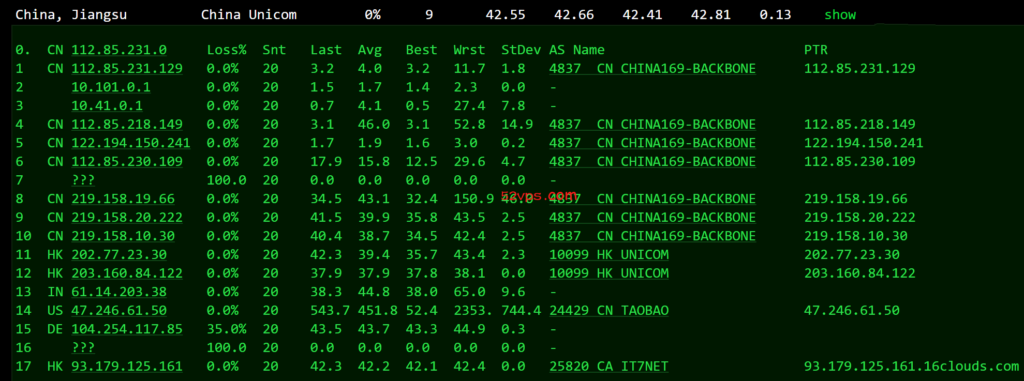
Task: Open IP link 112.85.231.0
Action: 119,50
